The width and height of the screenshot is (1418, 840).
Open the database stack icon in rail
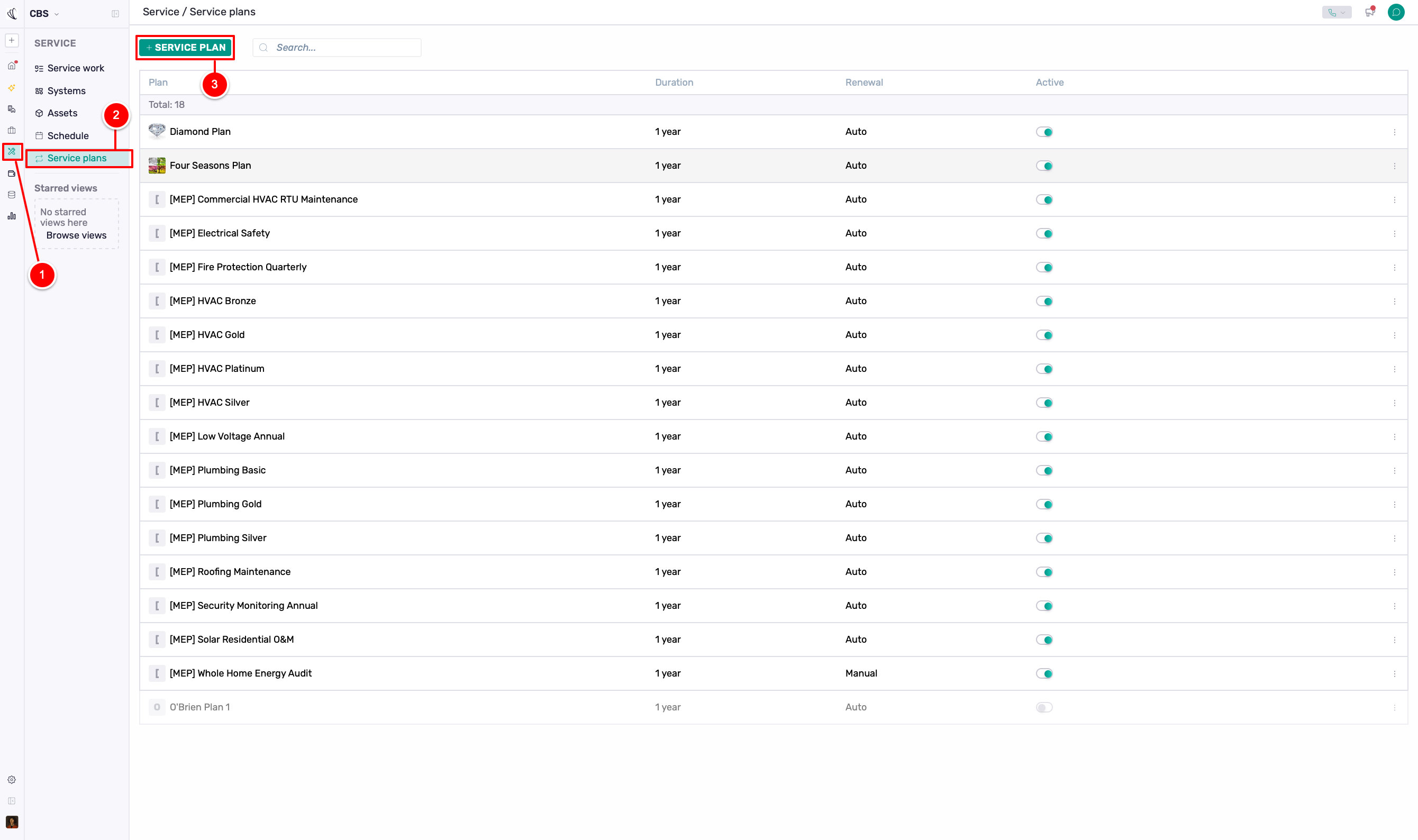tap(11, 195)
